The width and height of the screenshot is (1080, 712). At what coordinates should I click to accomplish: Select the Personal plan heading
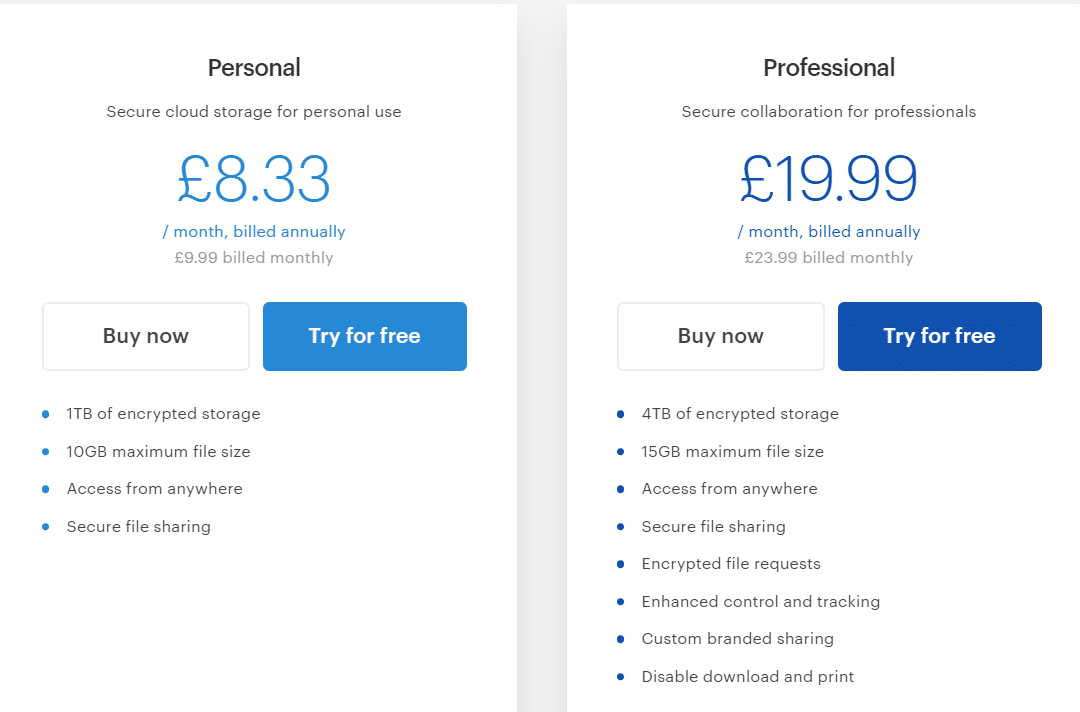(254, 67)
